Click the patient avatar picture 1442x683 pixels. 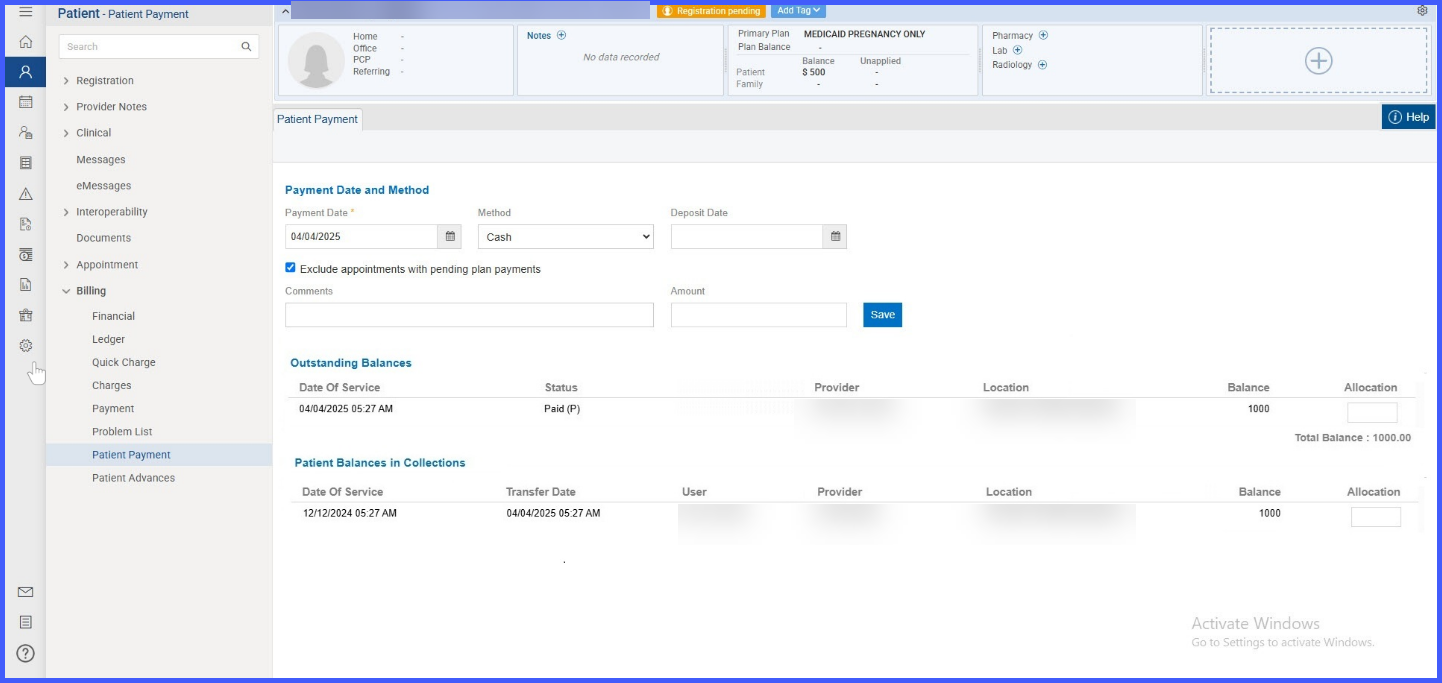(x=316, y=60)
